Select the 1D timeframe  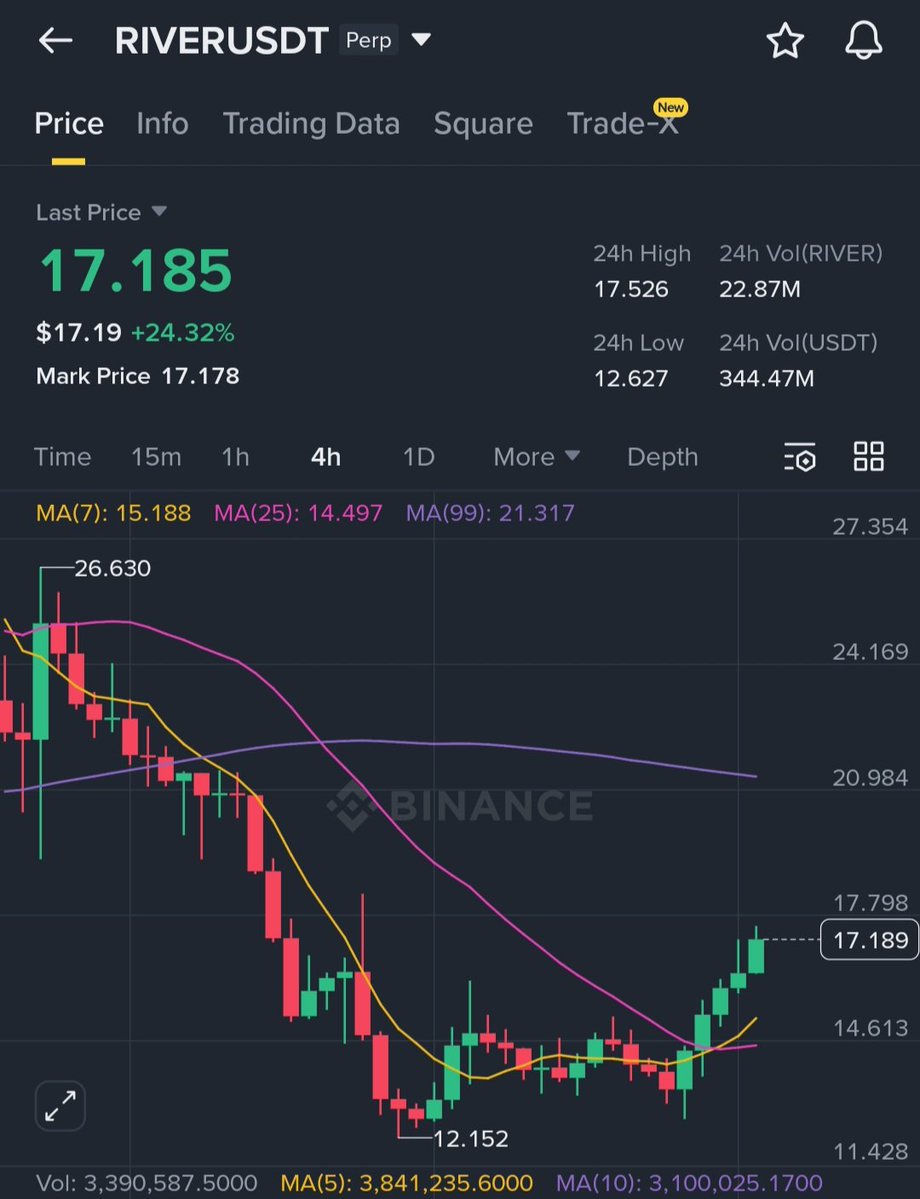[x=418, y=456]
